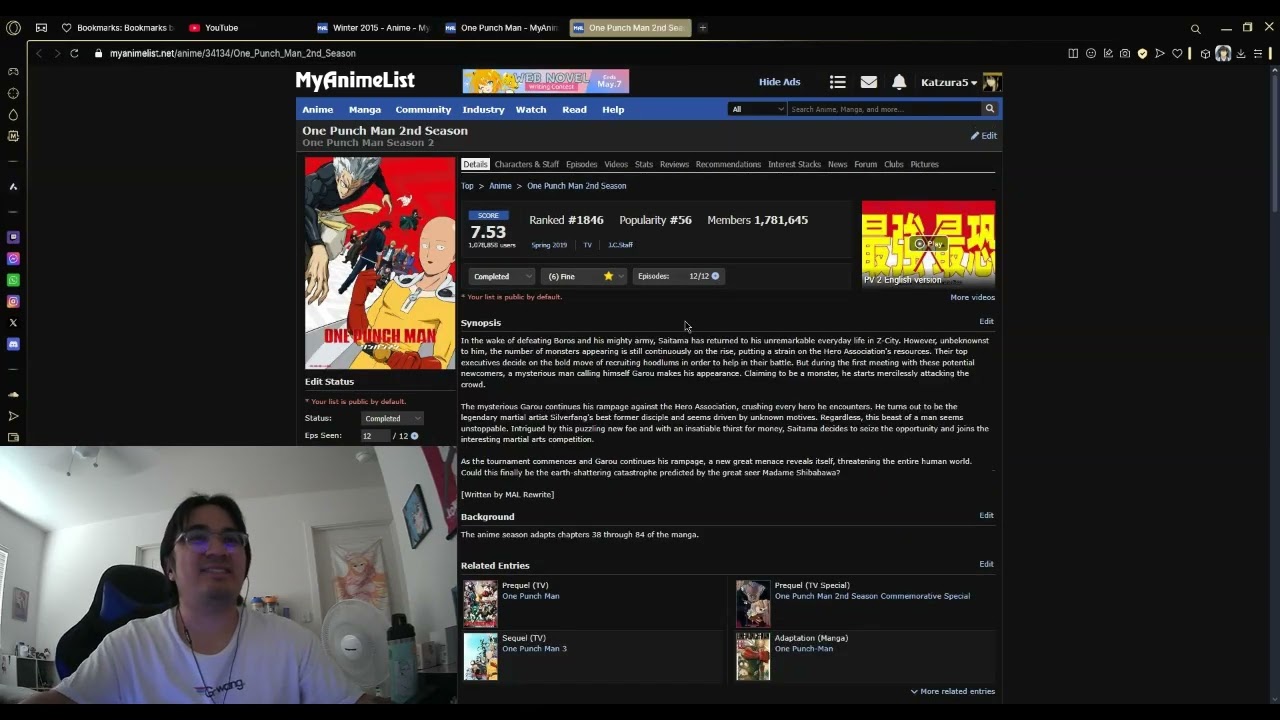Open the (6) Fine score dropdown

[584, 276]
